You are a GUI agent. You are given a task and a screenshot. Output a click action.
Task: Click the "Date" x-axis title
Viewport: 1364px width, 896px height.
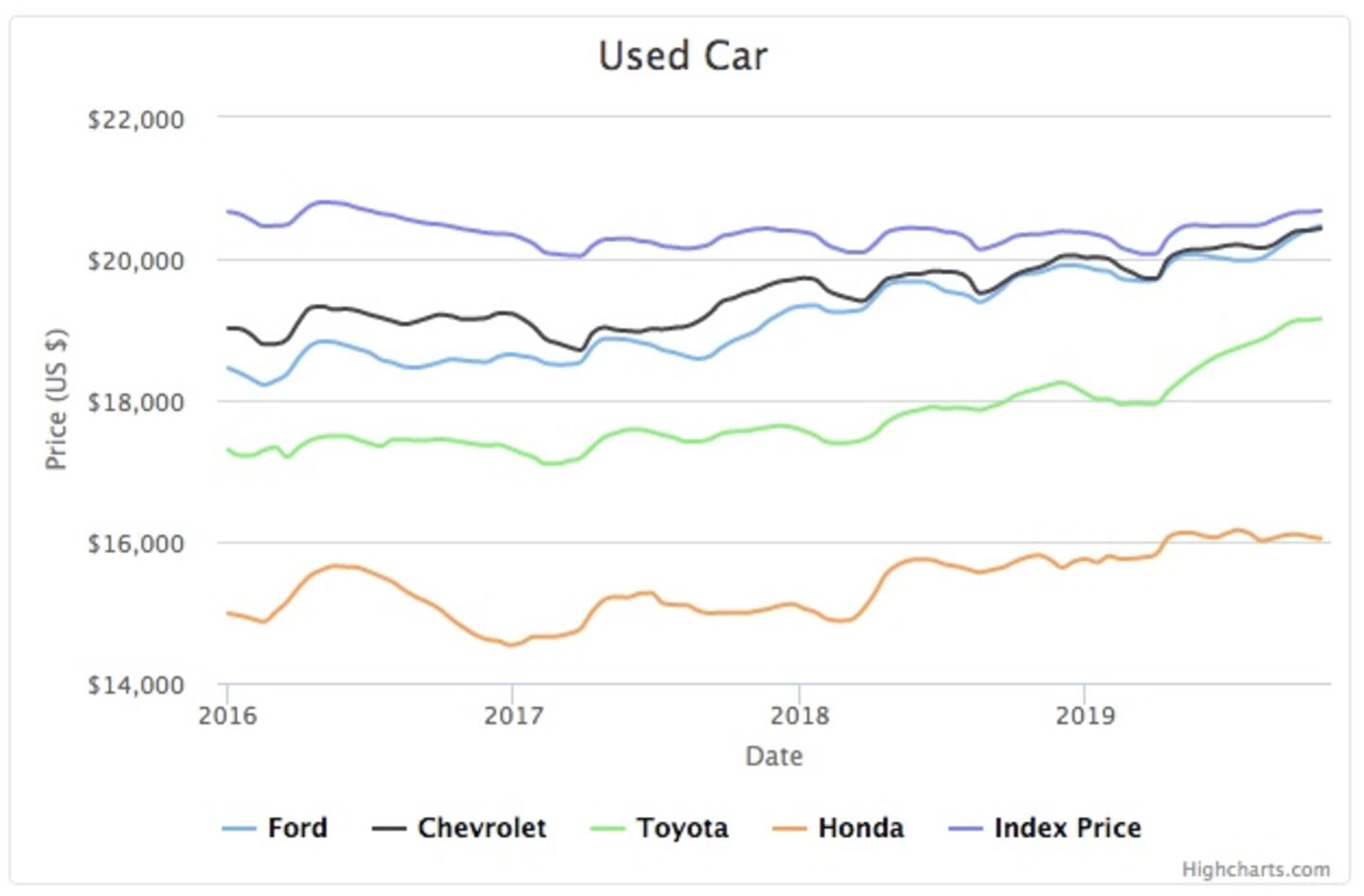point(774,756)
